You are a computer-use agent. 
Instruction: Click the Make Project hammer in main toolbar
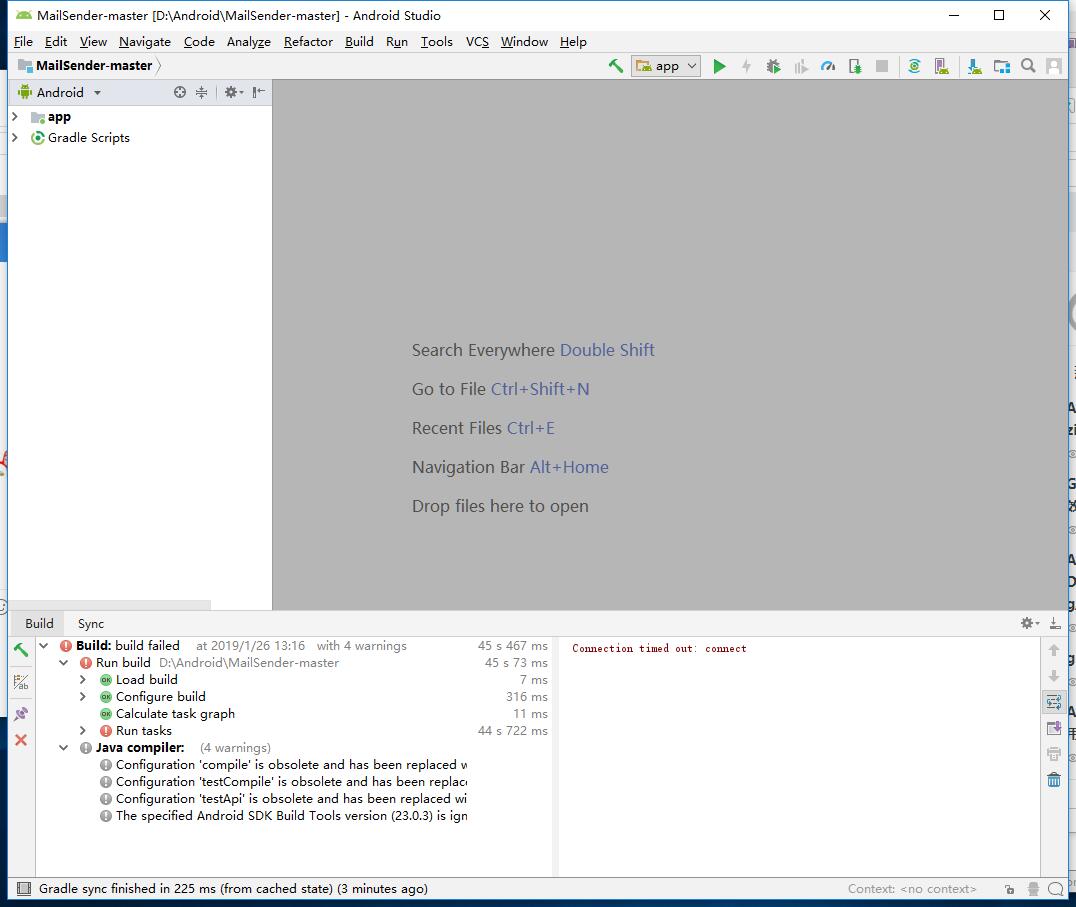tap(616, 66)
